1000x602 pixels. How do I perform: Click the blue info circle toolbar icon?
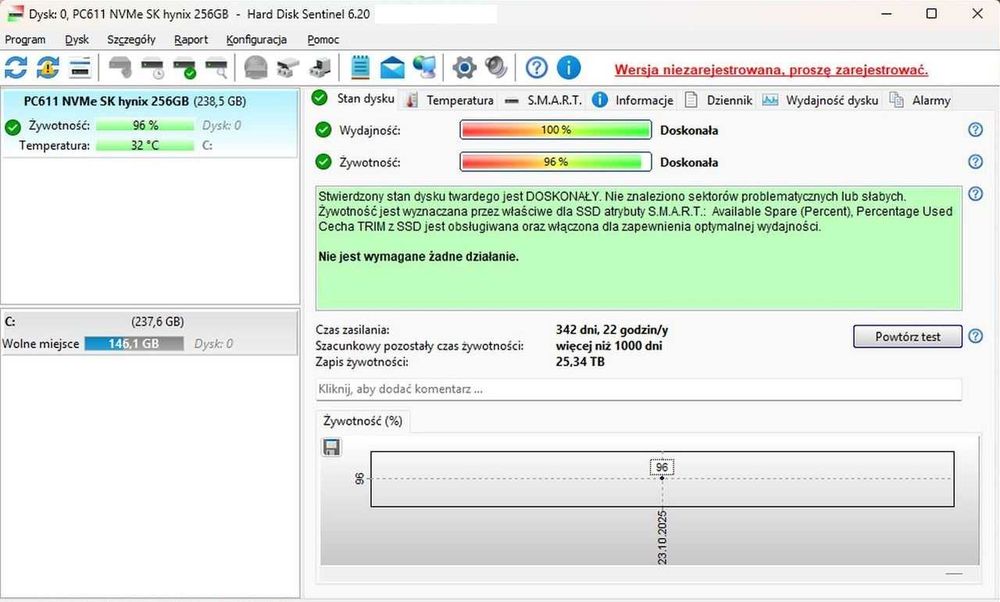[569, 68]
